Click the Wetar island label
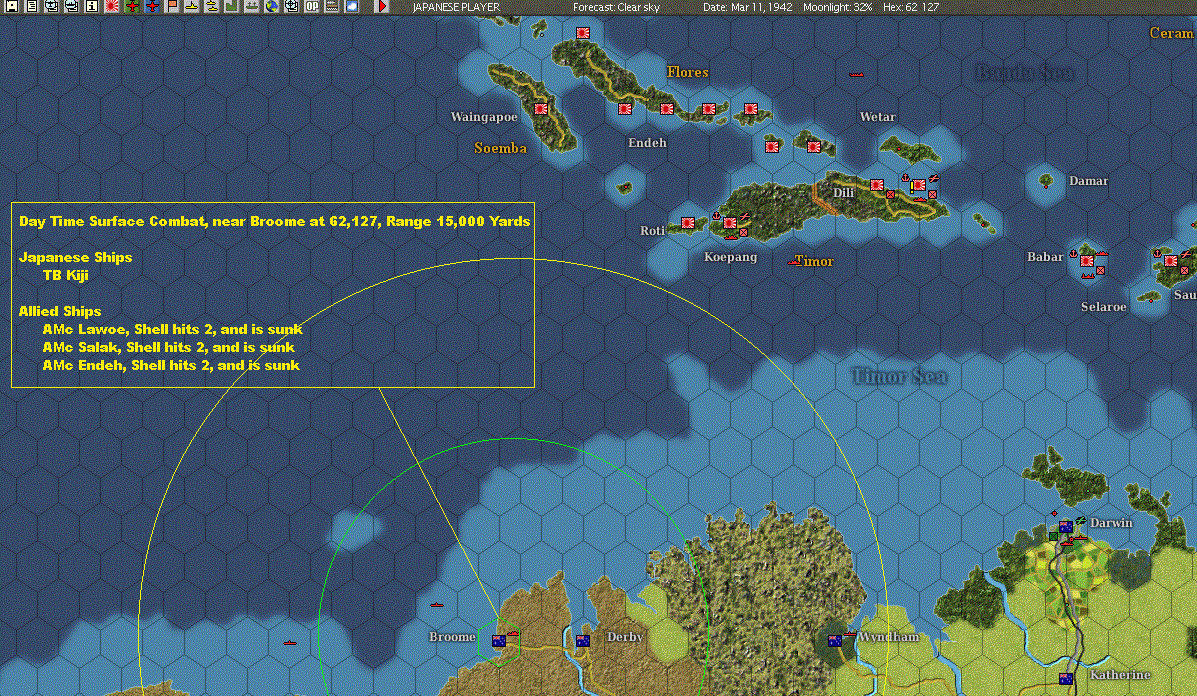The image size is (1197, 696). 877,117
